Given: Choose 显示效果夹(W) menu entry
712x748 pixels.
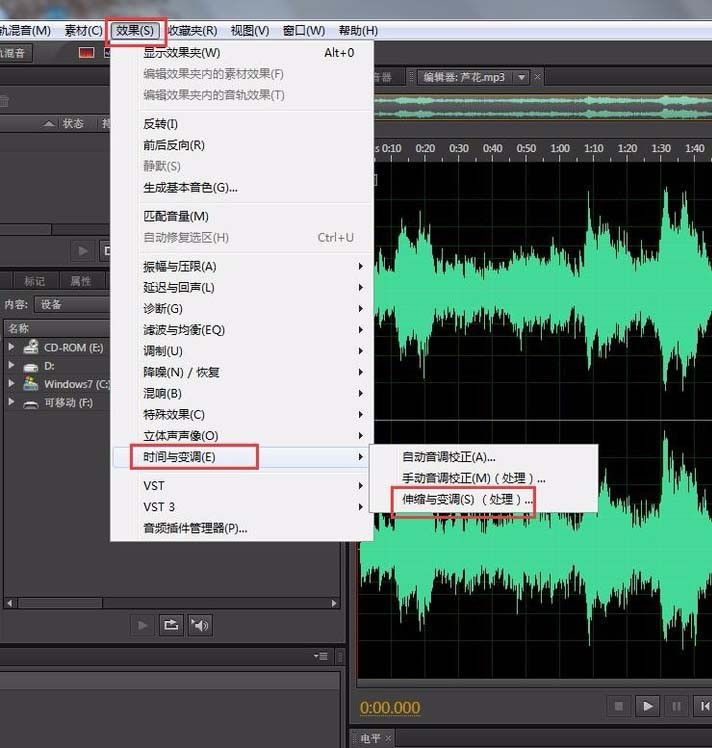Looking at the screenshot, I should coord(242,53).
